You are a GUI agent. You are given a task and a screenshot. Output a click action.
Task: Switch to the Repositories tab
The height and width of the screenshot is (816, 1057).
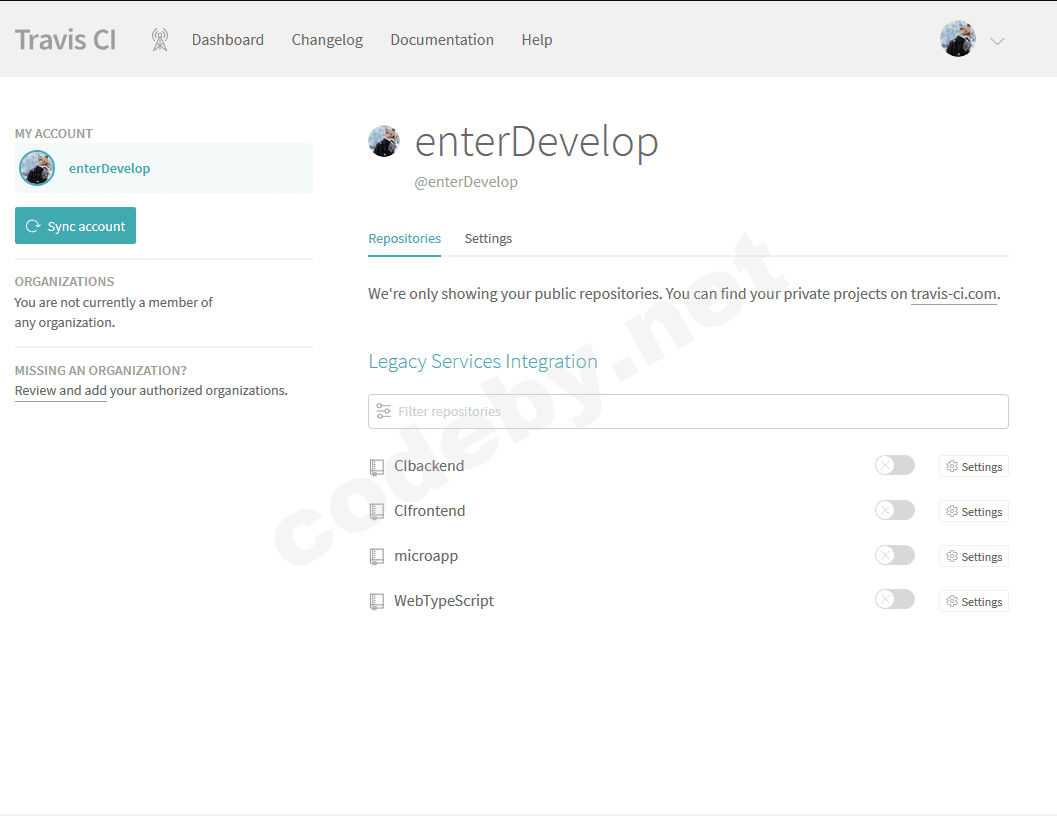404,239
